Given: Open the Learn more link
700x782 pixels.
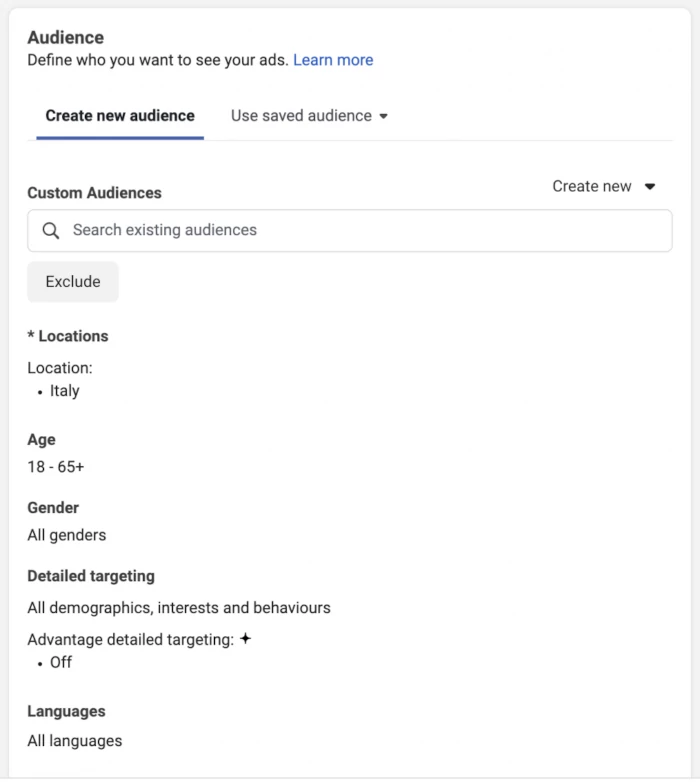Looking at the screenshot, I should (333, 60).
